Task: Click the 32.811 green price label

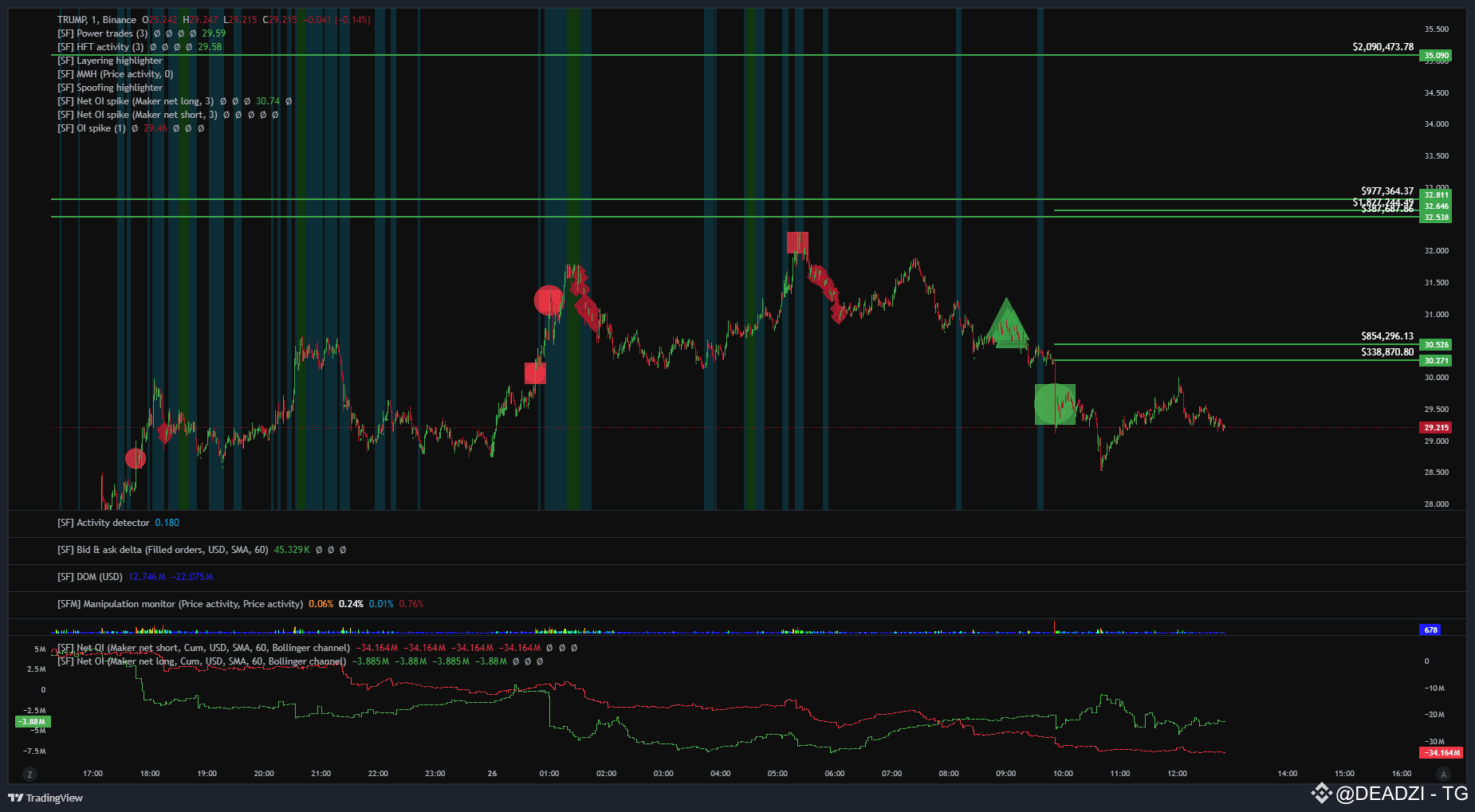Action: (x=1436, y=195)
